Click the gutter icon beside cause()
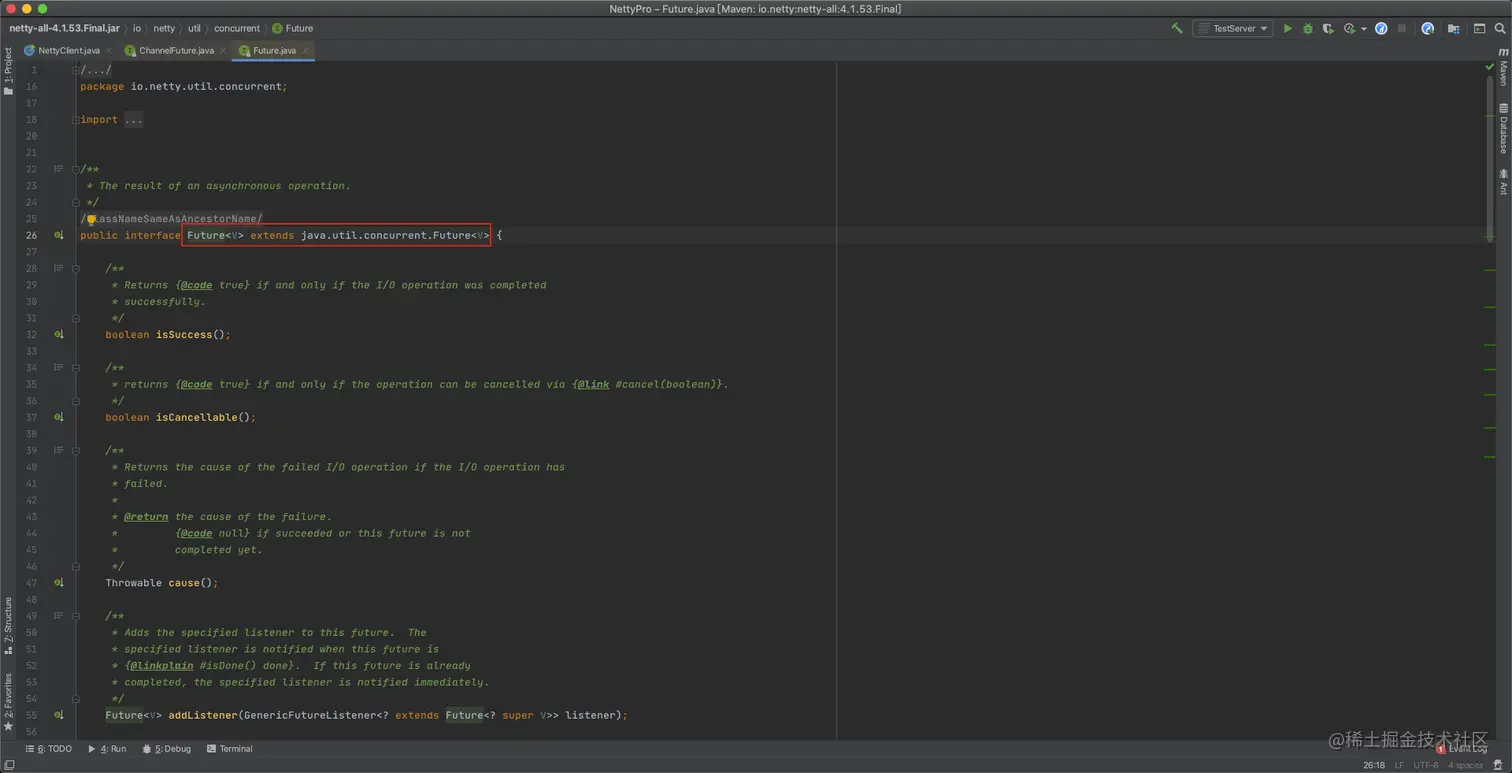 coord(58,583)
